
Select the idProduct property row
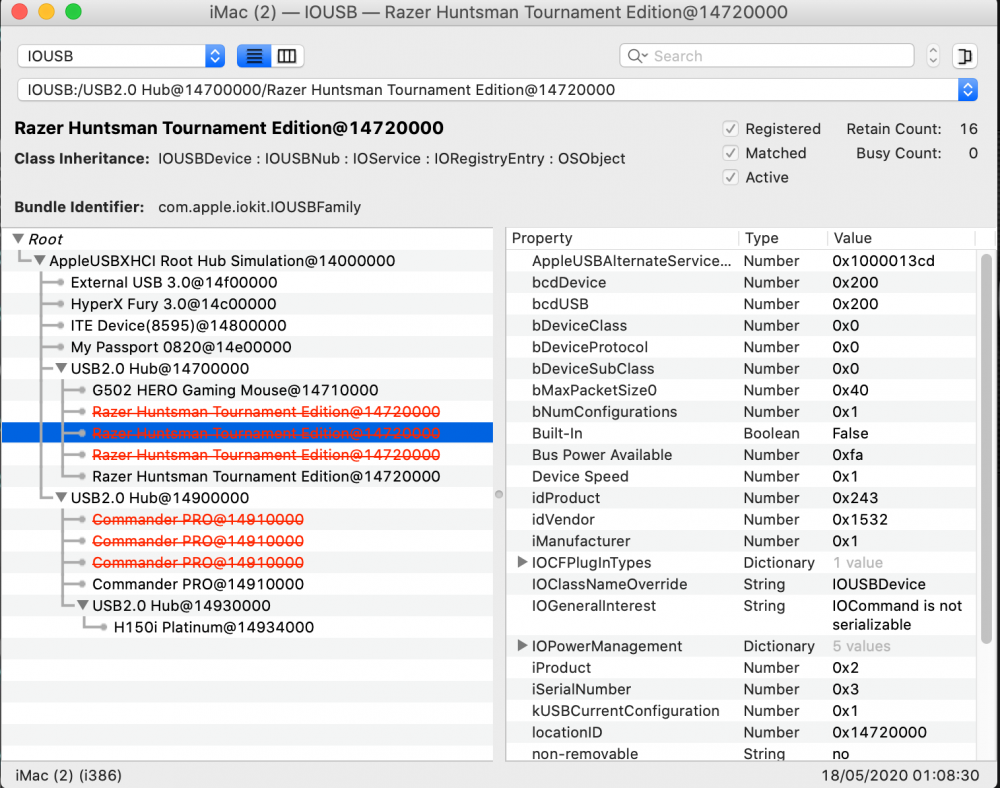[741, 498]
